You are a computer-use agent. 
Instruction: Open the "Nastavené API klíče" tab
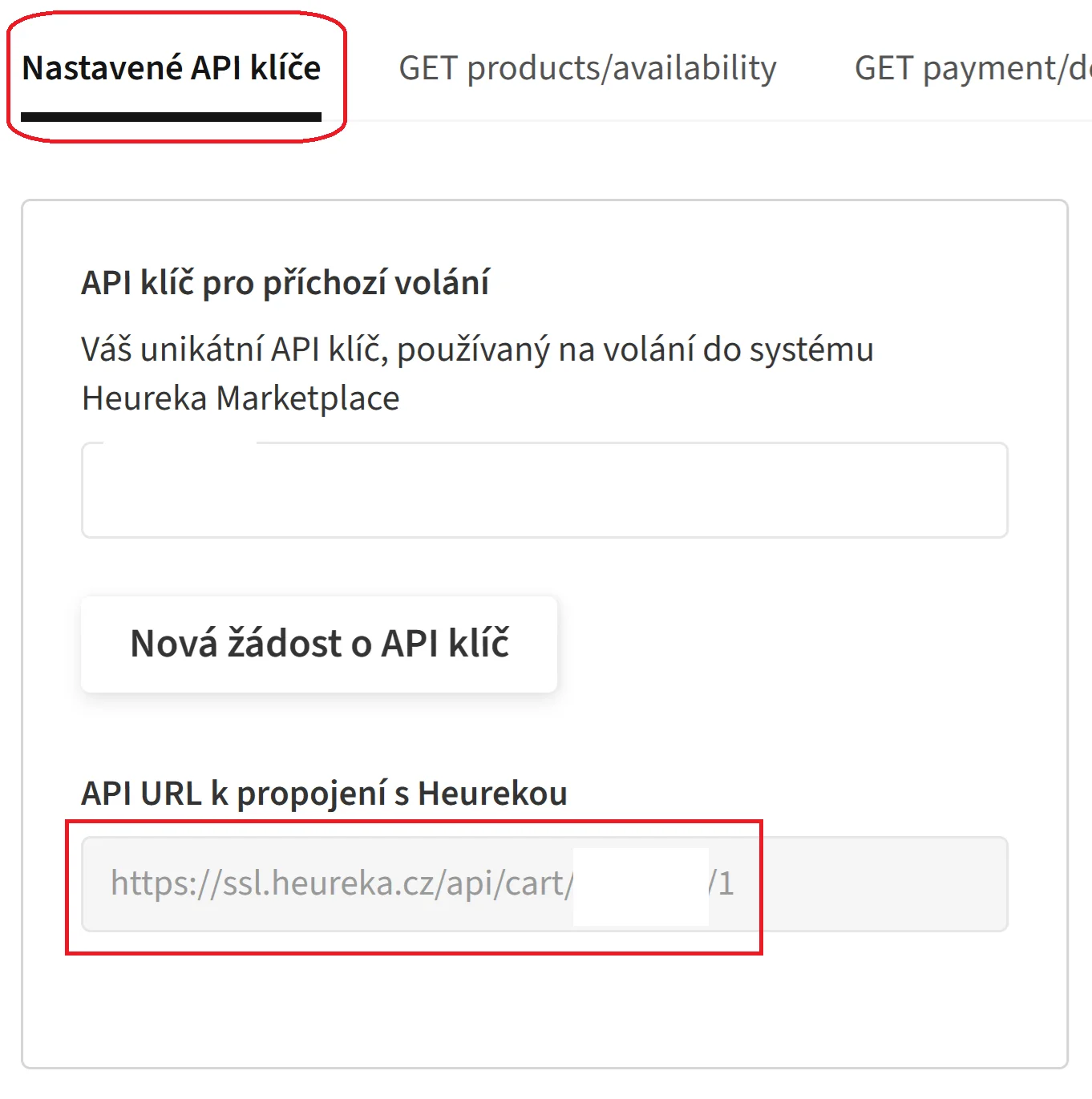[x=172, y=68]
